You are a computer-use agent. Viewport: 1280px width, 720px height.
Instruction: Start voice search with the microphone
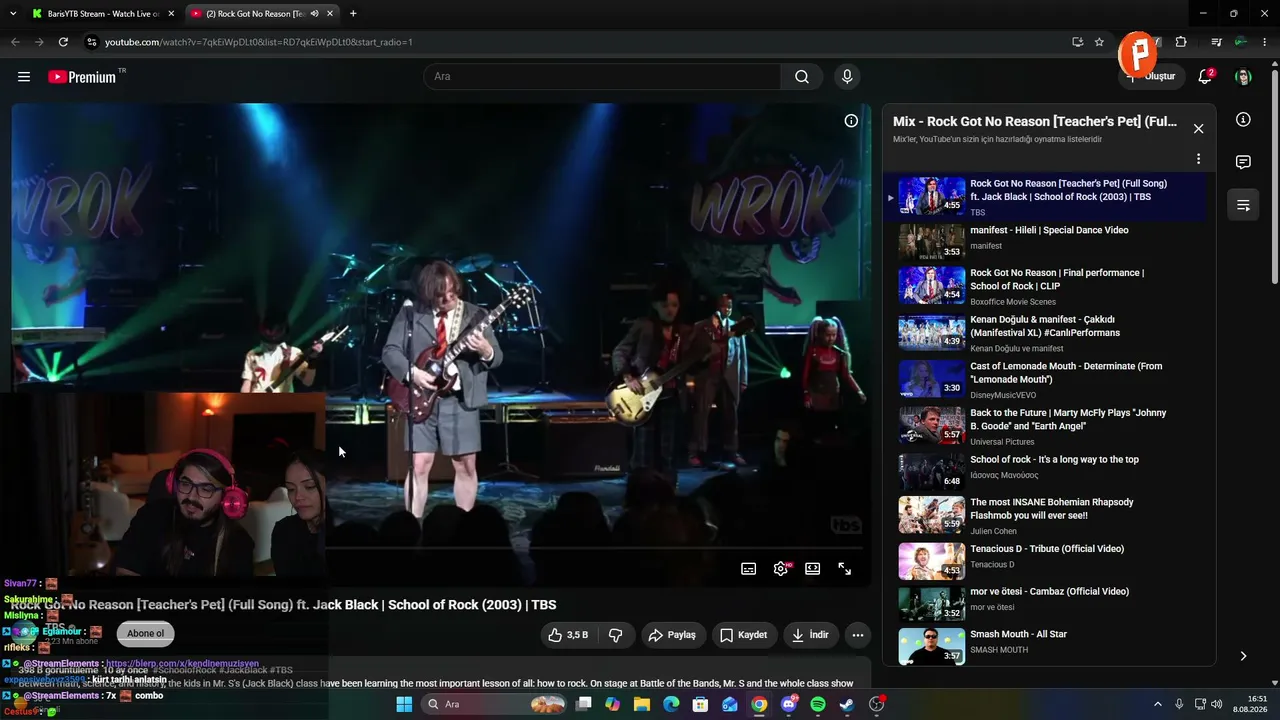click(x=847, y=77)
